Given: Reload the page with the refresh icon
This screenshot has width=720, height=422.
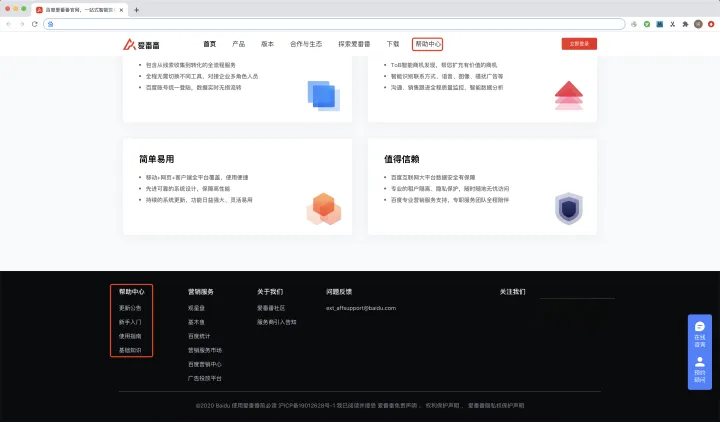Looking at the screenshot, I should [34, 24].
